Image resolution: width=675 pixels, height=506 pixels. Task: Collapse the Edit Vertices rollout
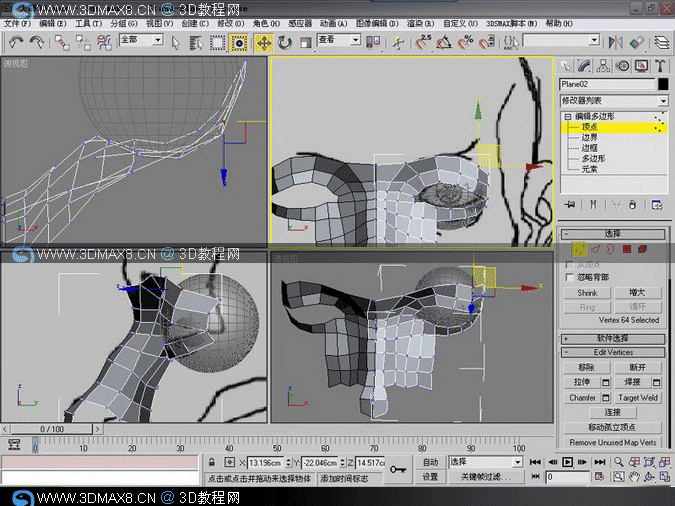pyautogui.click(x=613, y=352)
